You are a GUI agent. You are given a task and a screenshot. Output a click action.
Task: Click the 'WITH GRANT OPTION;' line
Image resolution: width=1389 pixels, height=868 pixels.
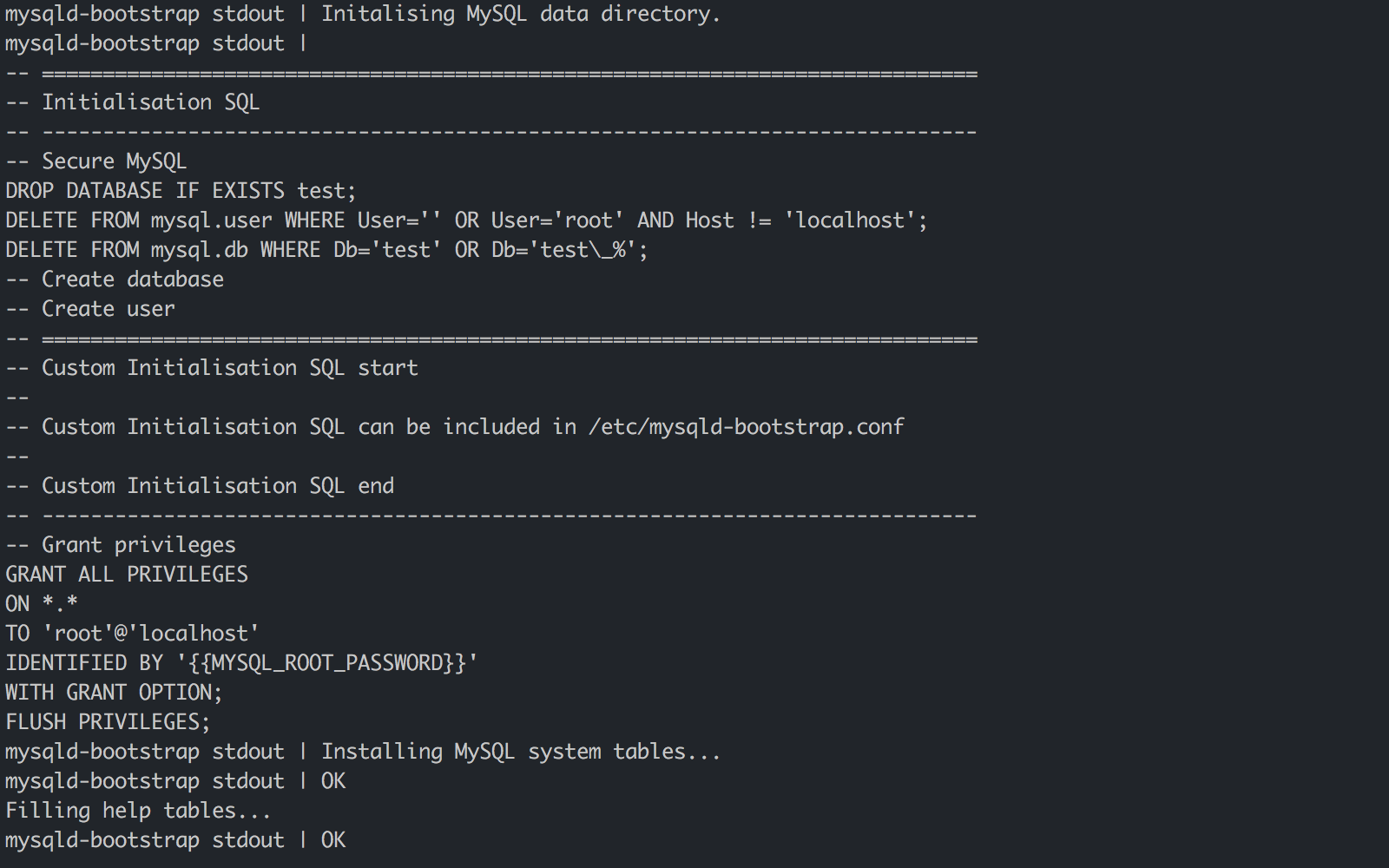[114, 693]
